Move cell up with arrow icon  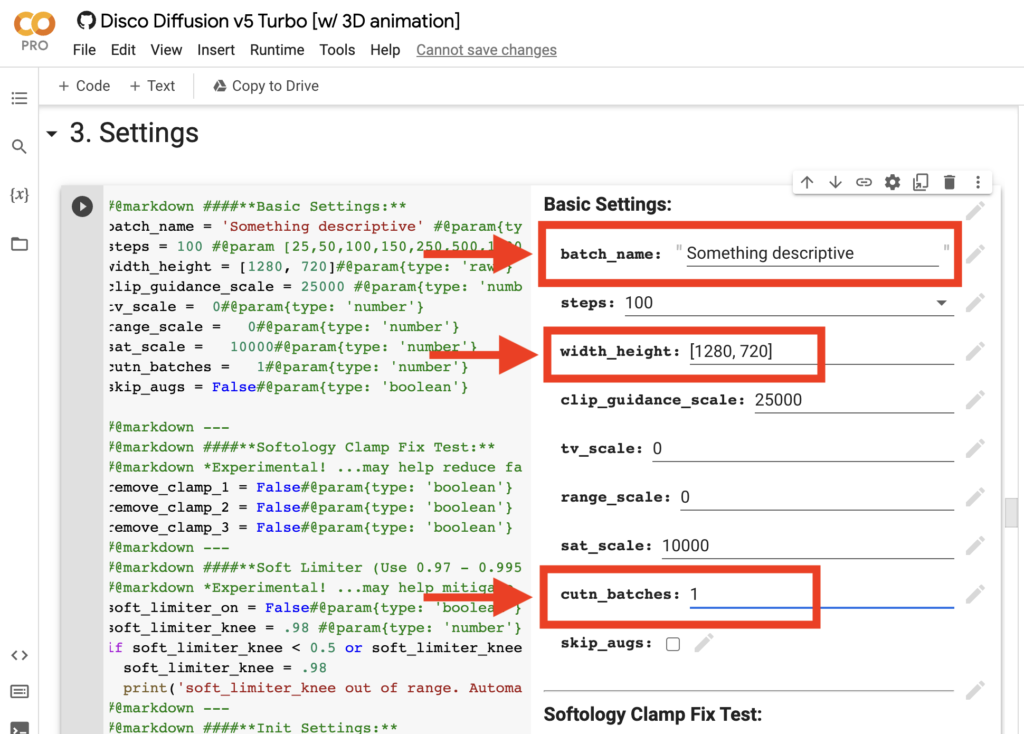[x=807, y=182]
